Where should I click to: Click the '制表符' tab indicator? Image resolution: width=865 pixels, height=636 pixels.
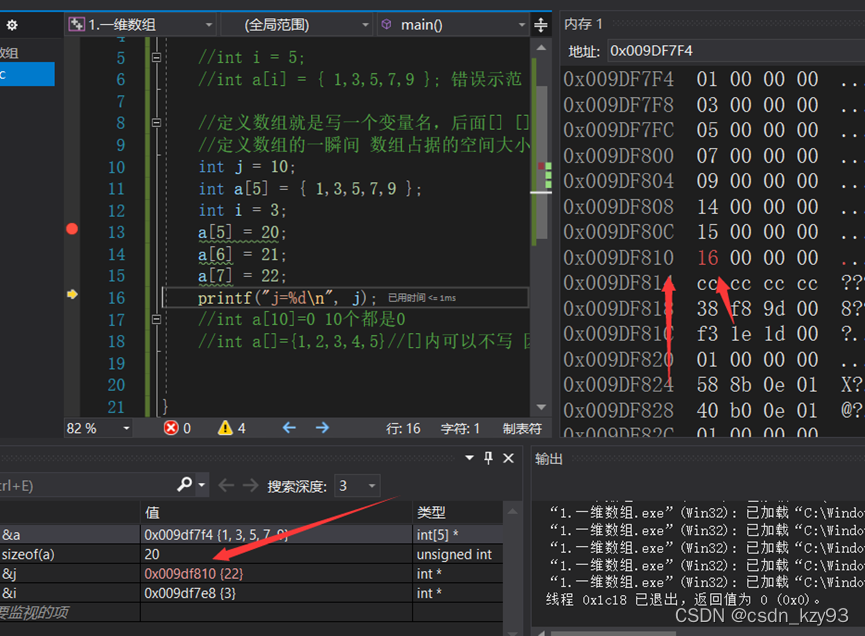click(x=522, y=428)
